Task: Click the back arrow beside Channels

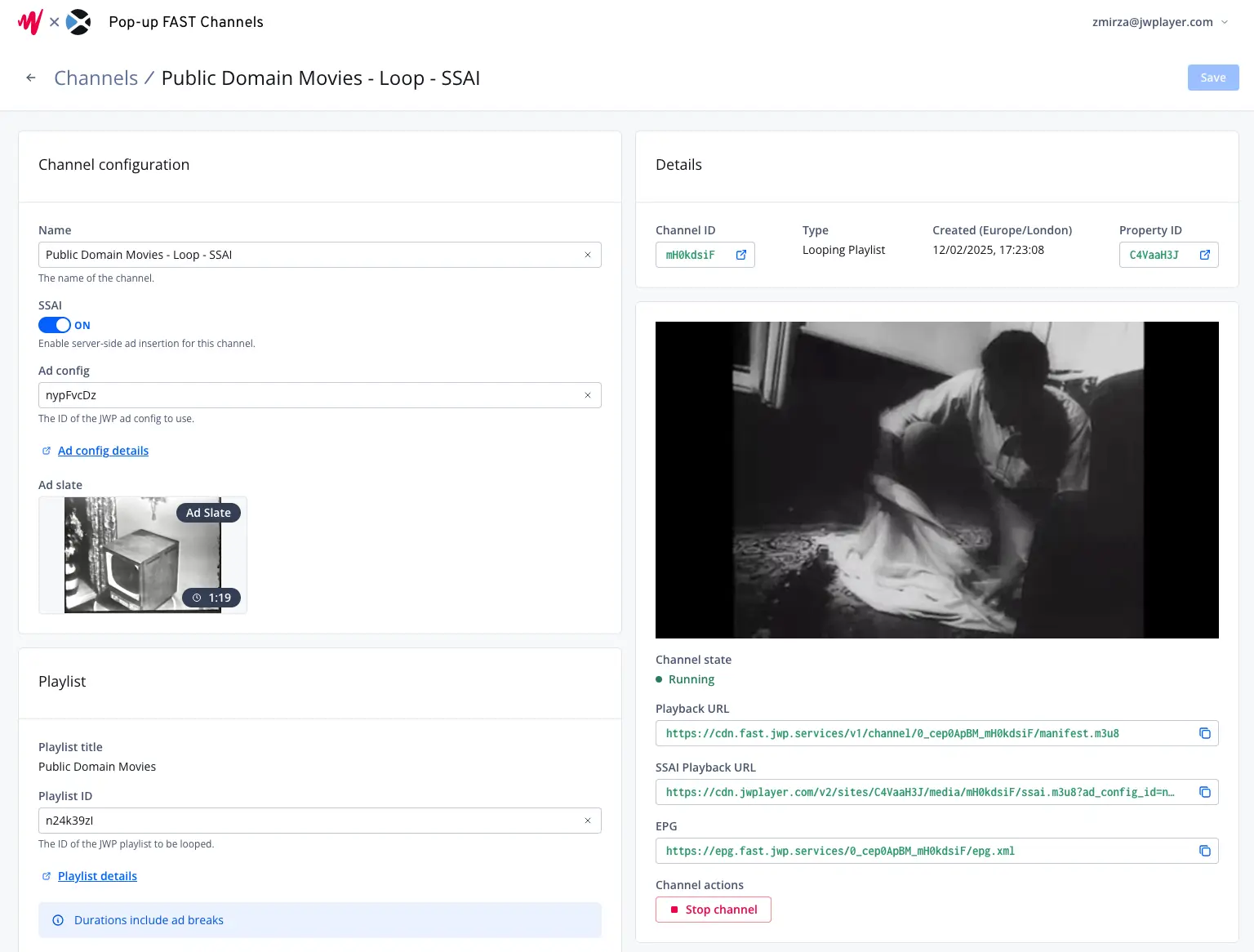Action: [30, 78]
